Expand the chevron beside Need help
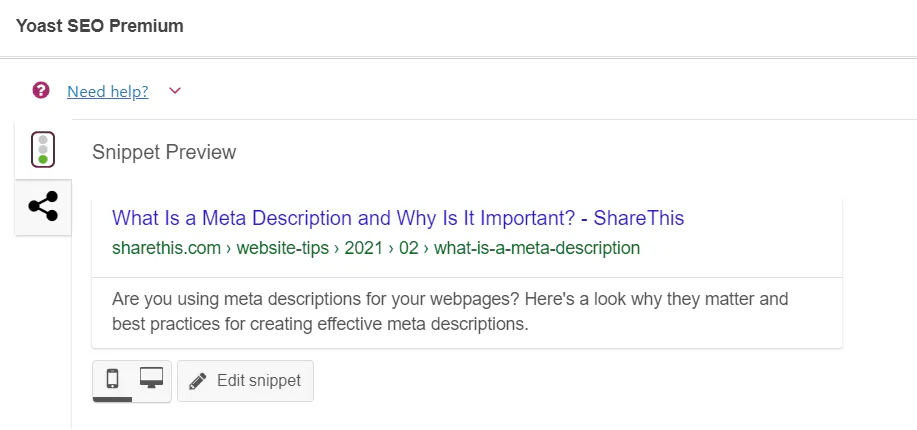 click(175, 92)
